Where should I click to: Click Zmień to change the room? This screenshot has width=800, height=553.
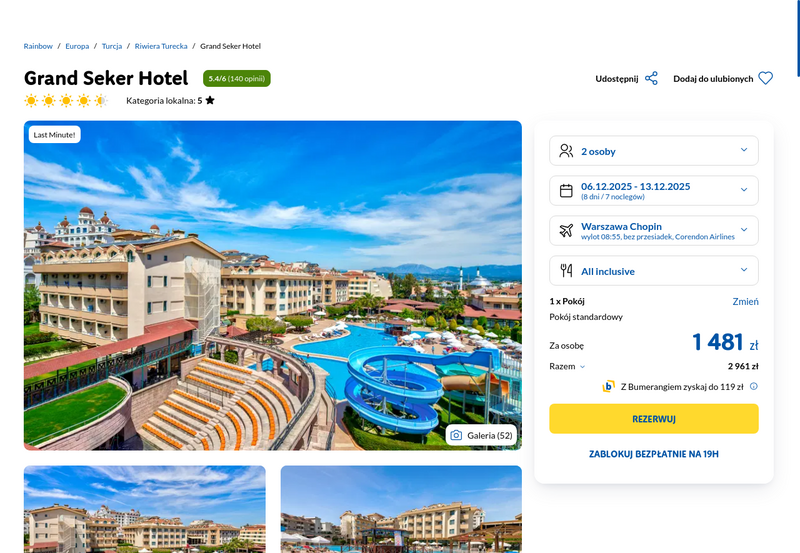745,301
